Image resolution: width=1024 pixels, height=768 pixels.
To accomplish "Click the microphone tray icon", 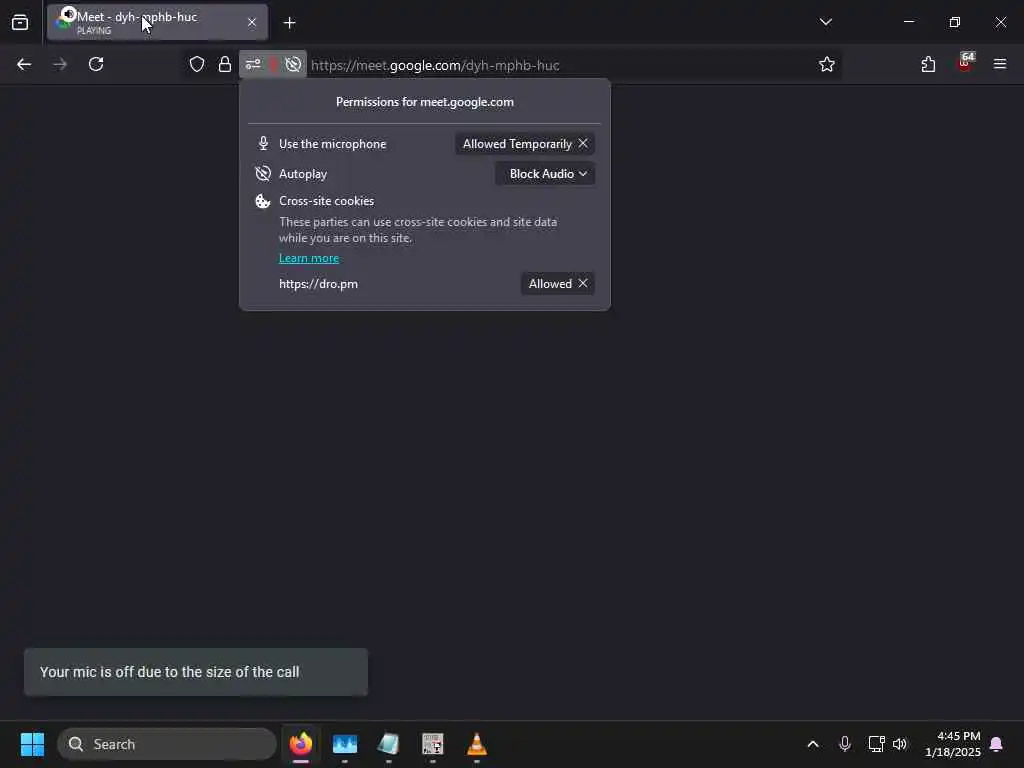I will (844, 744).
